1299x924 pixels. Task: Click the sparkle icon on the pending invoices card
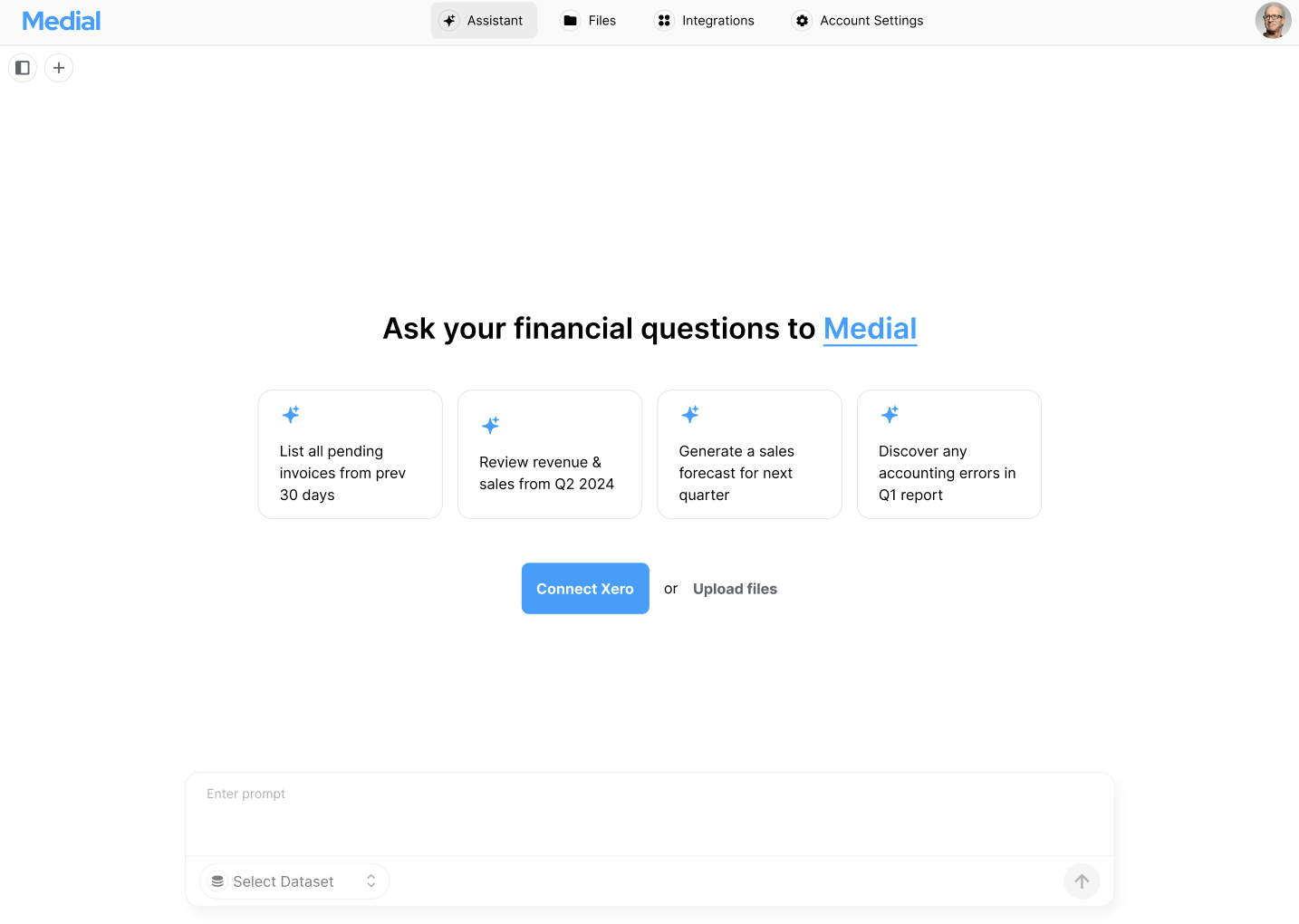[x=291, y=414]
